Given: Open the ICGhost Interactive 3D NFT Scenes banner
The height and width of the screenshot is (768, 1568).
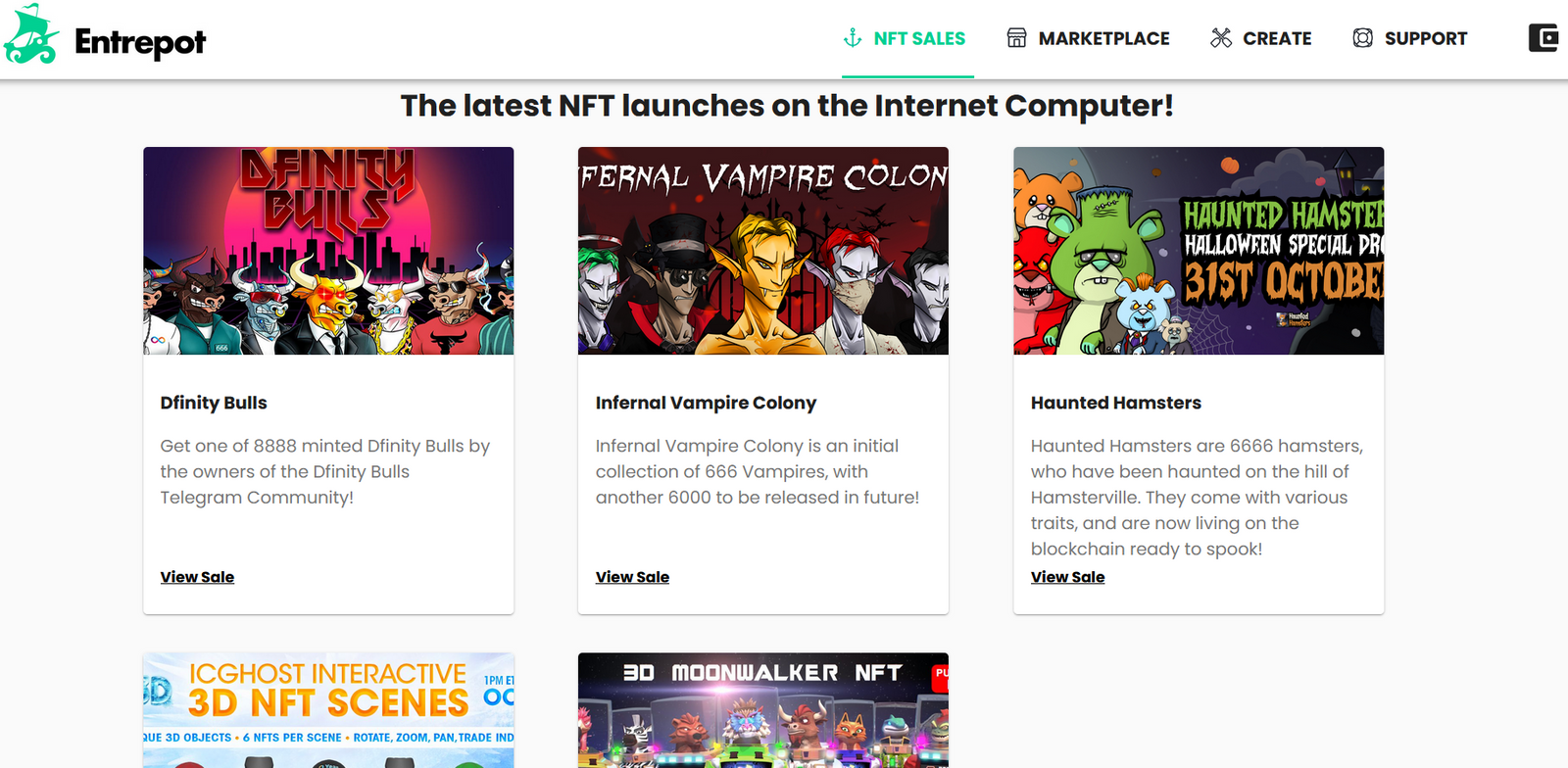Looking at the screenshot, I should (x=328, y=710).
